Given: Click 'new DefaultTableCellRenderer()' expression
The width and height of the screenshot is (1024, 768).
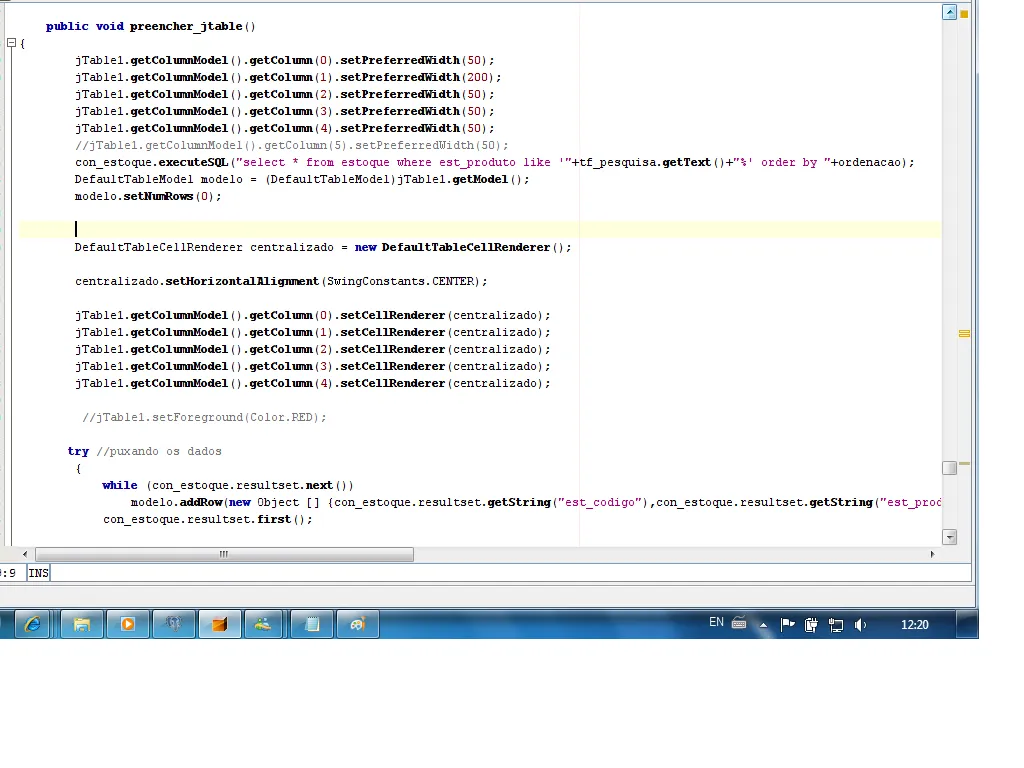Looking at the screenshot, I should (x=463, y=247).
